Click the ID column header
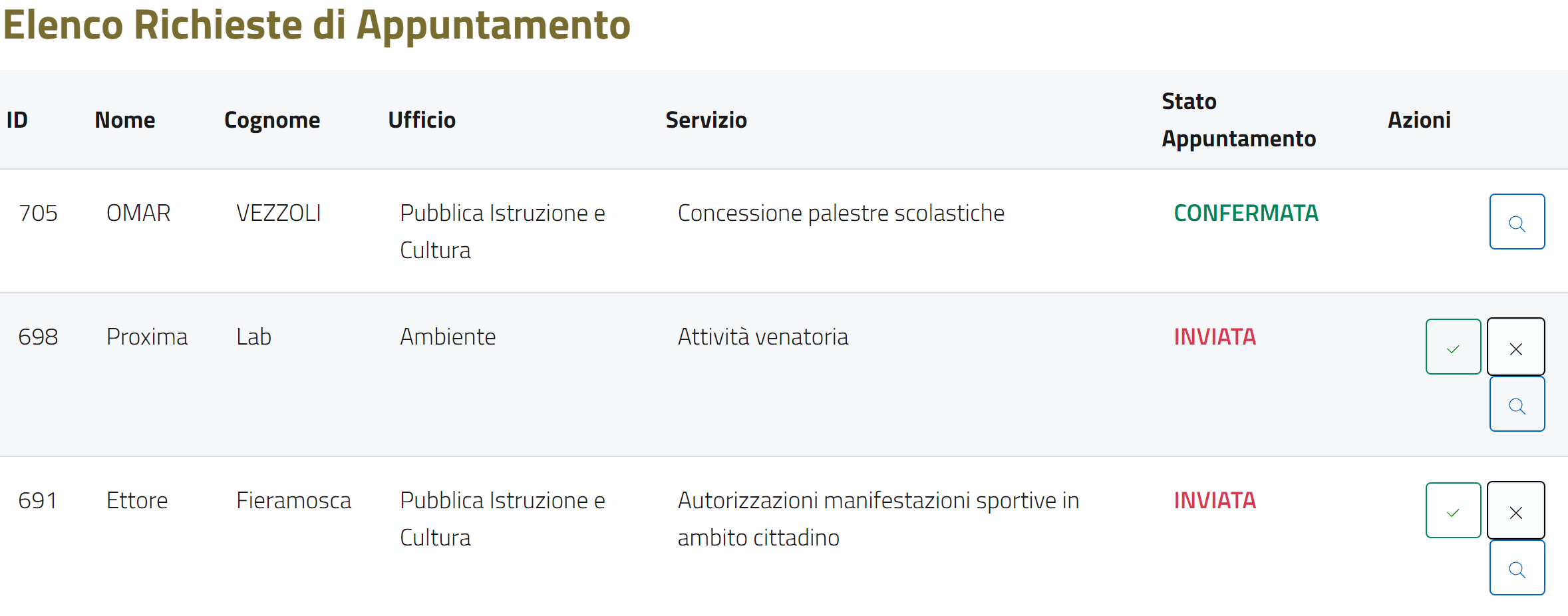The width and height of the screenshot is (1568, 616). point(17,120)
